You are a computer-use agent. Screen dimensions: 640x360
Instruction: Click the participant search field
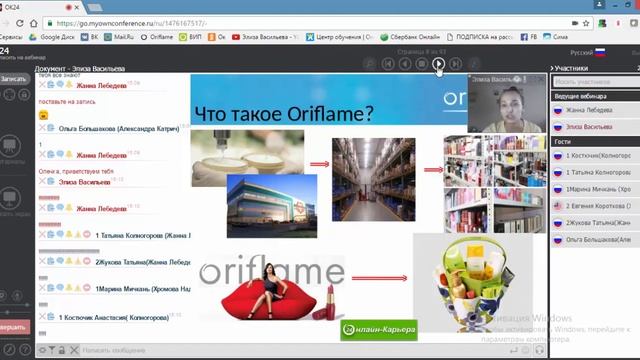(x=597, y=82)
